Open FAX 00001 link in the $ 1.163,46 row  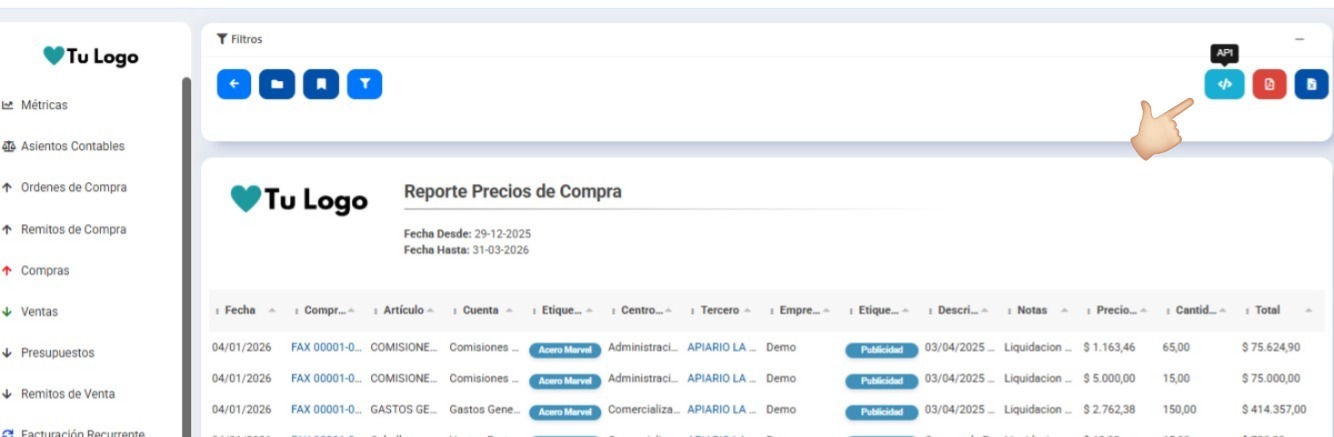pos(326,348)
